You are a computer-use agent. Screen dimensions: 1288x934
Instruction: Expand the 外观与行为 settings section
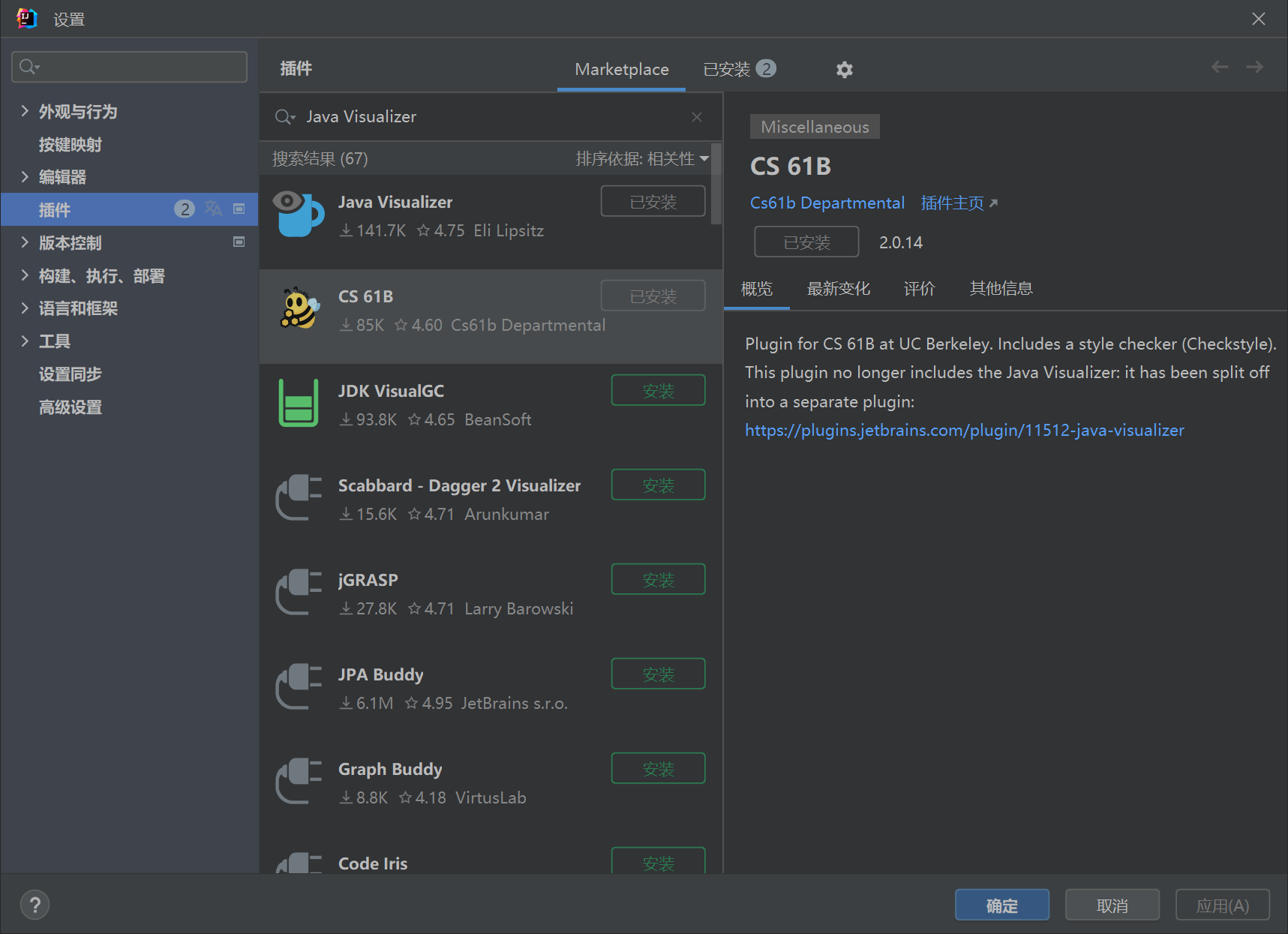pos(25,112)
